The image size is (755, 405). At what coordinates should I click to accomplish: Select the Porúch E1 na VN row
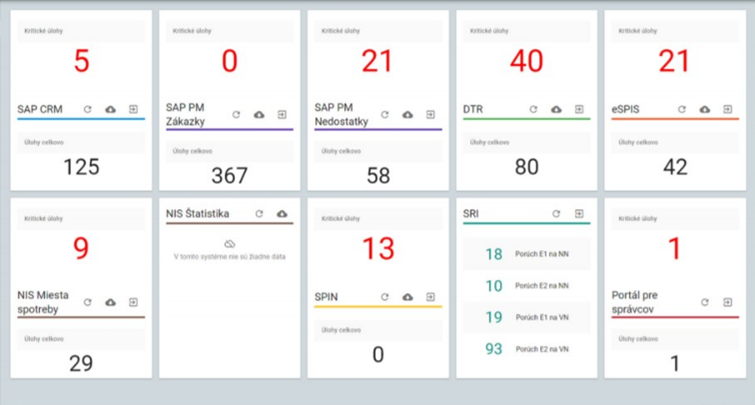pos(527,317)
